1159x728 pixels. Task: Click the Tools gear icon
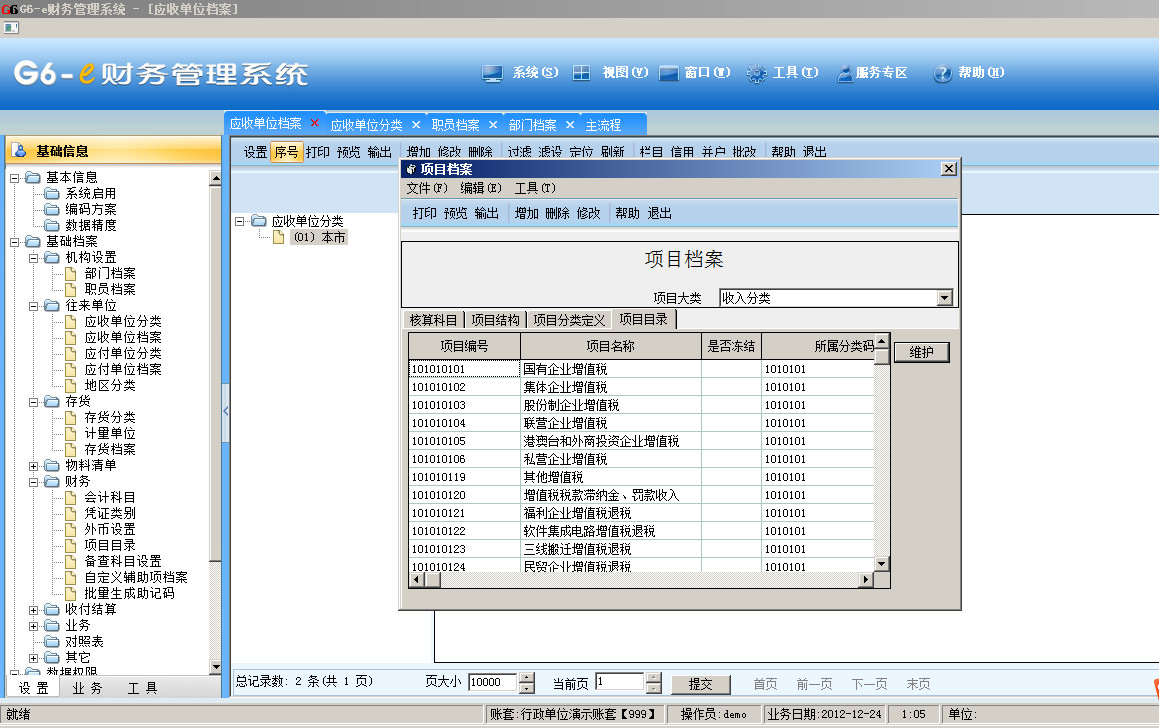tap(757, 73)
